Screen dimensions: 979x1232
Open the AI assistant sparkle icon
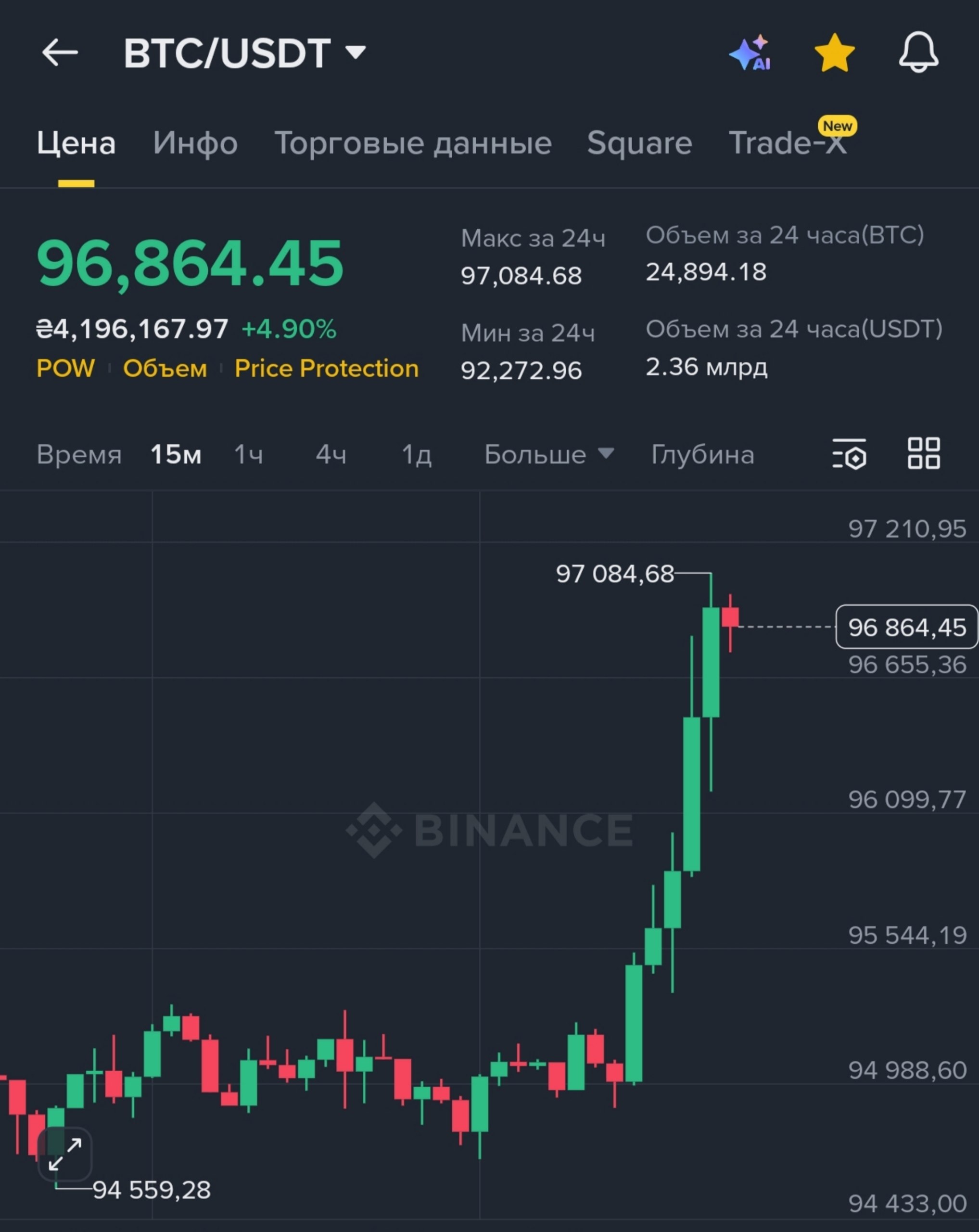click(750, 52)
